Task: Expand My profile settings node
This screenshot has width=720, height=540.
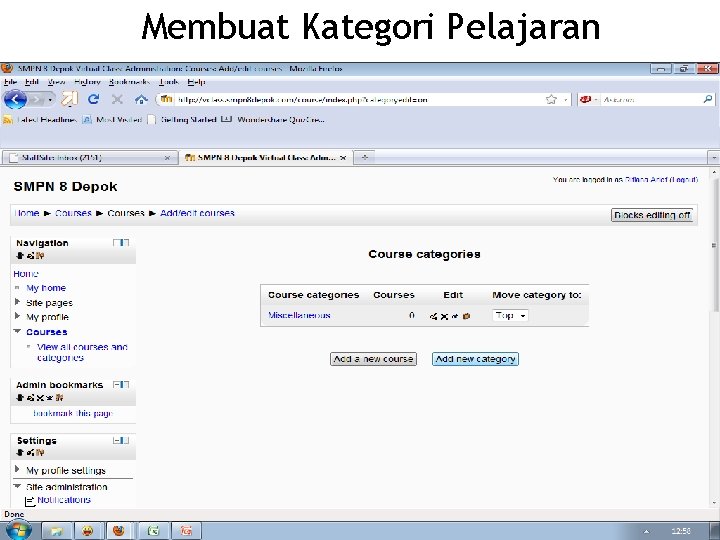Action: [17, 469]
